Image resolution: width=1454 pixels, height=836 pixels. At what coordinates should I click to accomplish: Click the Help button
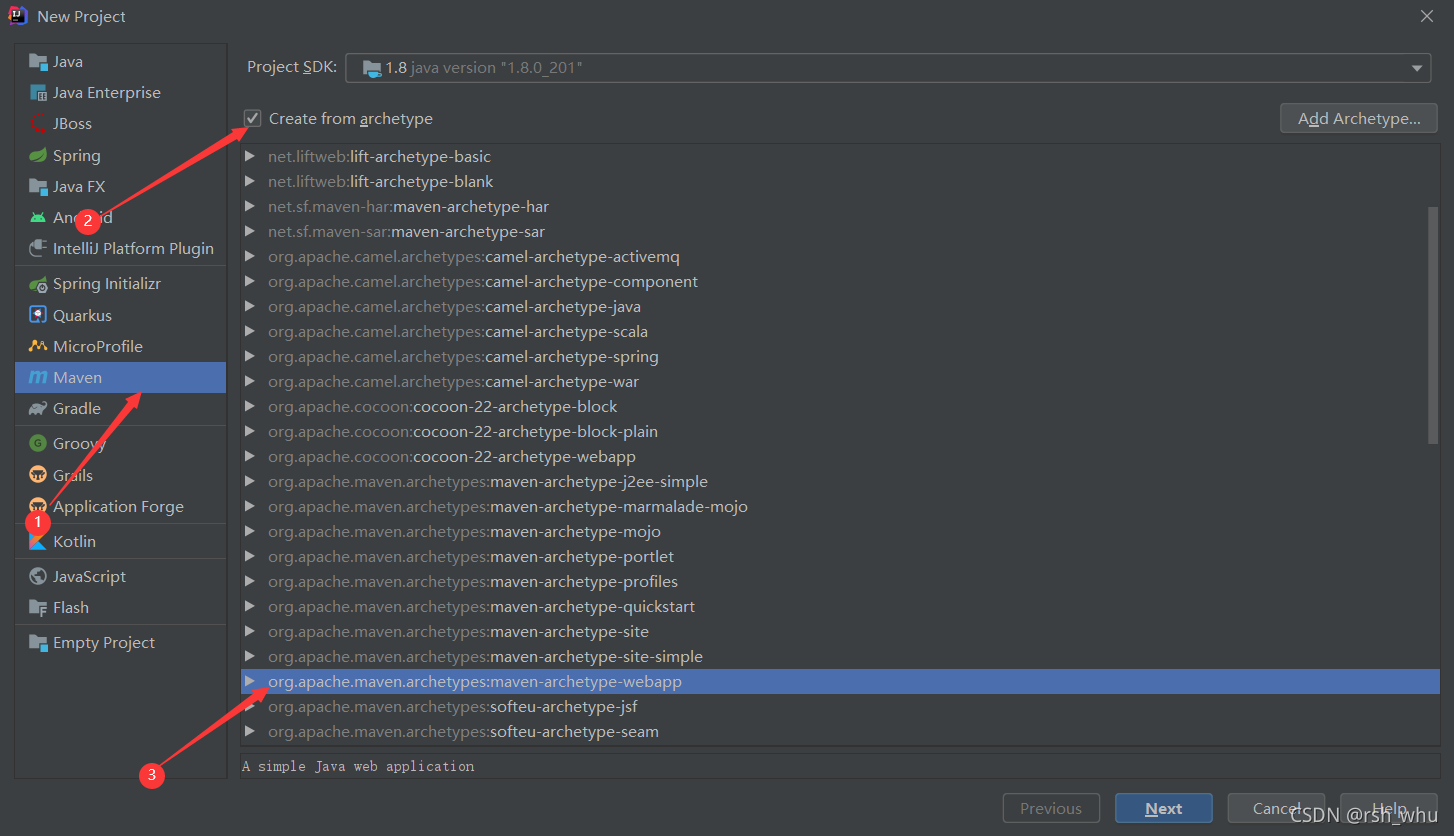pos(1389,808)
